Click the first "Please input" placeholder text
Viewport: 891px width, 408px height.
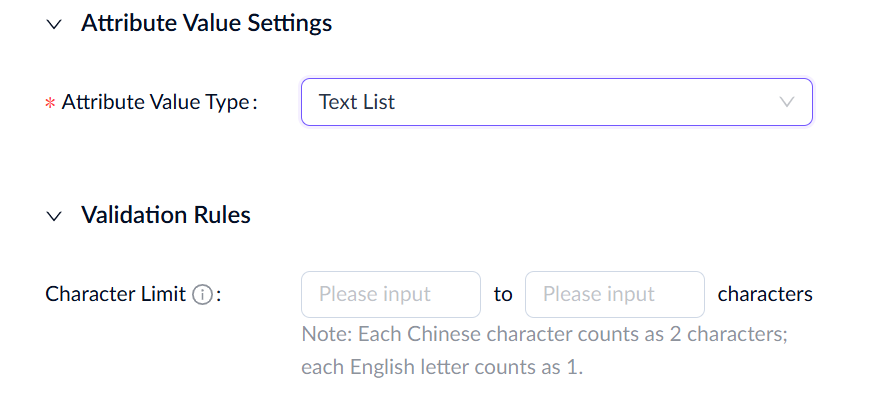(374, 295)
